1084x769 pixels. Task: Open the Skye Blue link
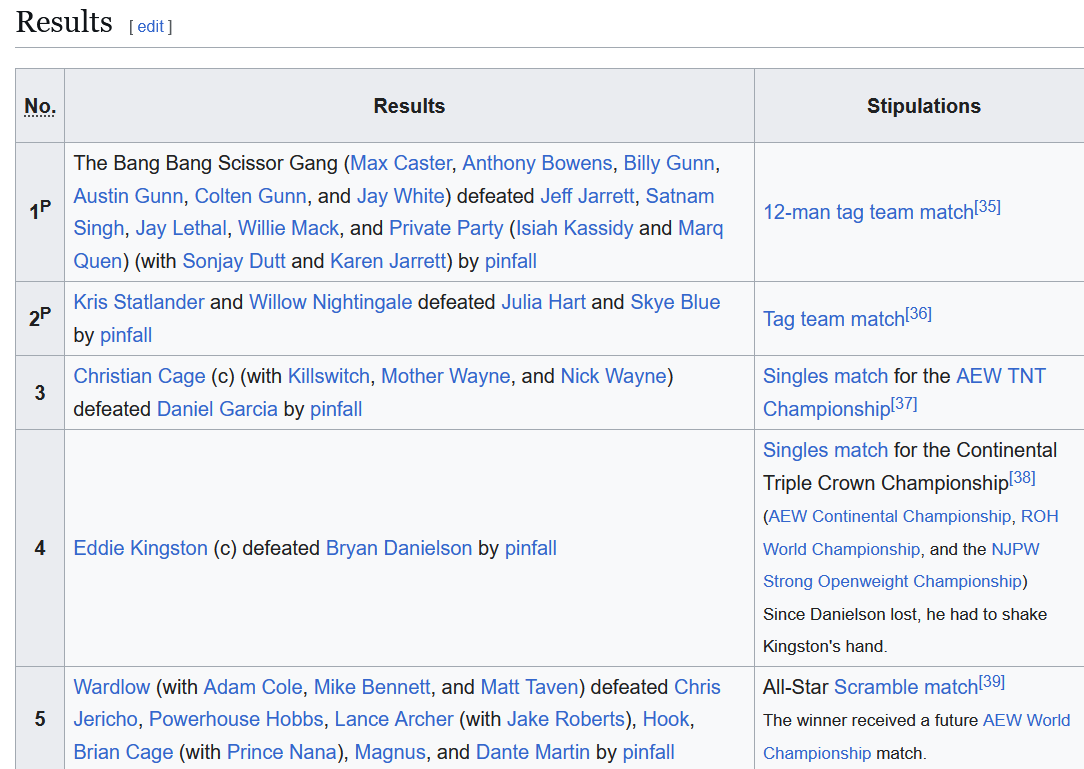coord(675,302)
